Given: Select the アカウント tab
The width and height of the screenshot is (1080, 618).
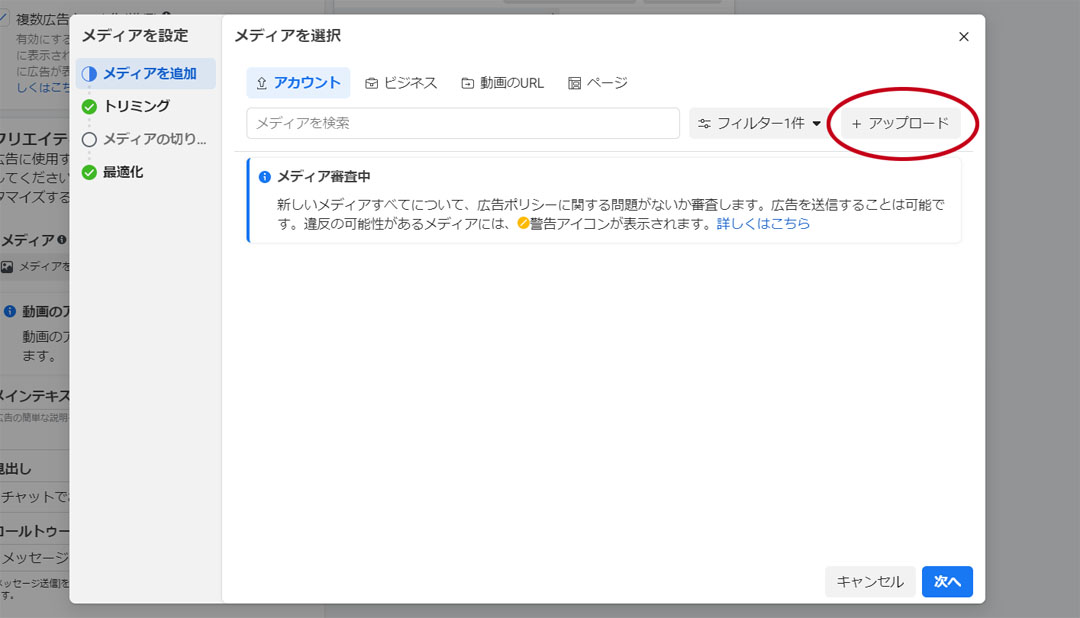Looking at the screenshot, I should tap(298, 83).
